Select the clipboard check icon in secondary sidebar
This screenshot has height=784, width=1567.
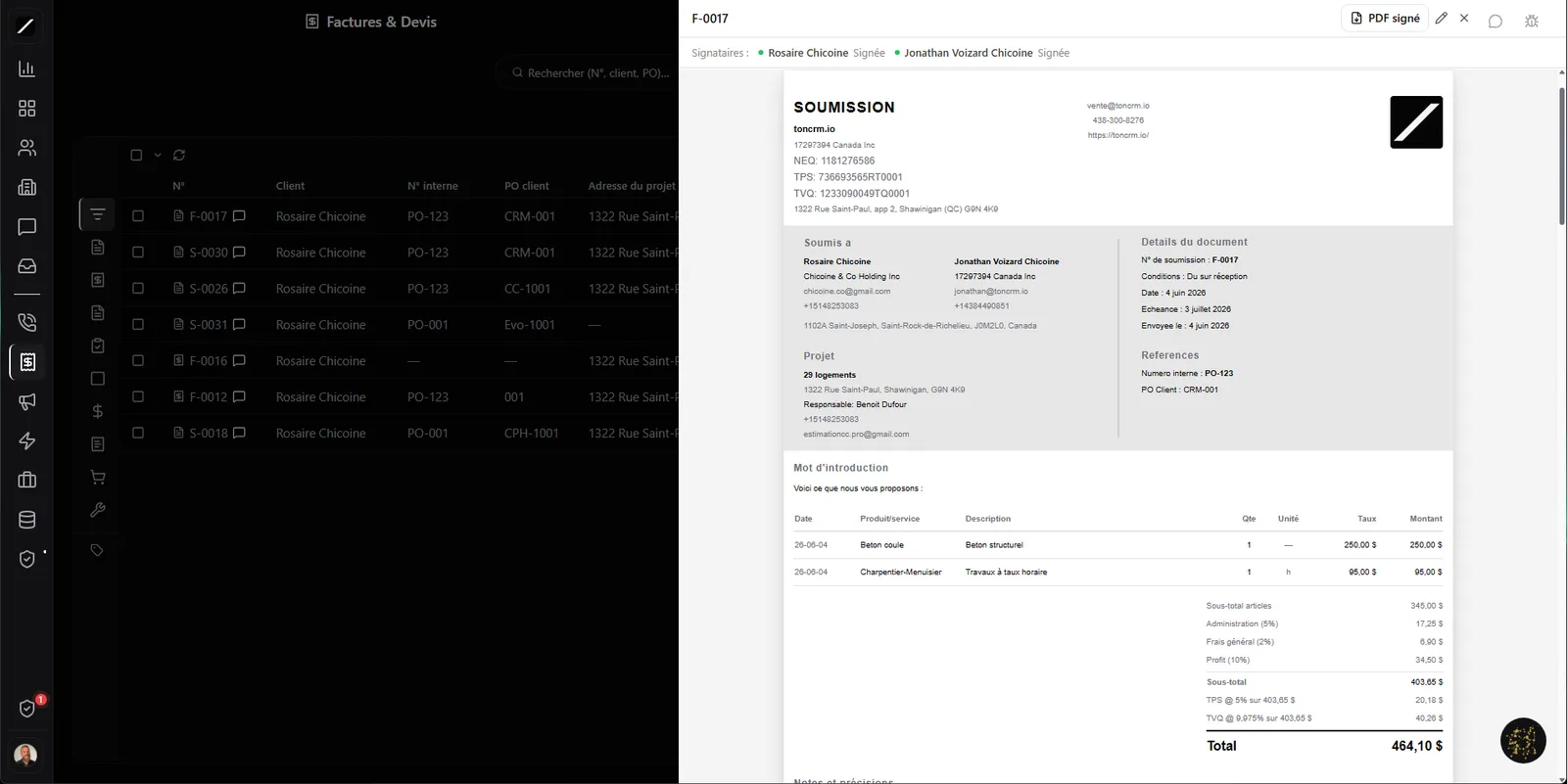97,346
